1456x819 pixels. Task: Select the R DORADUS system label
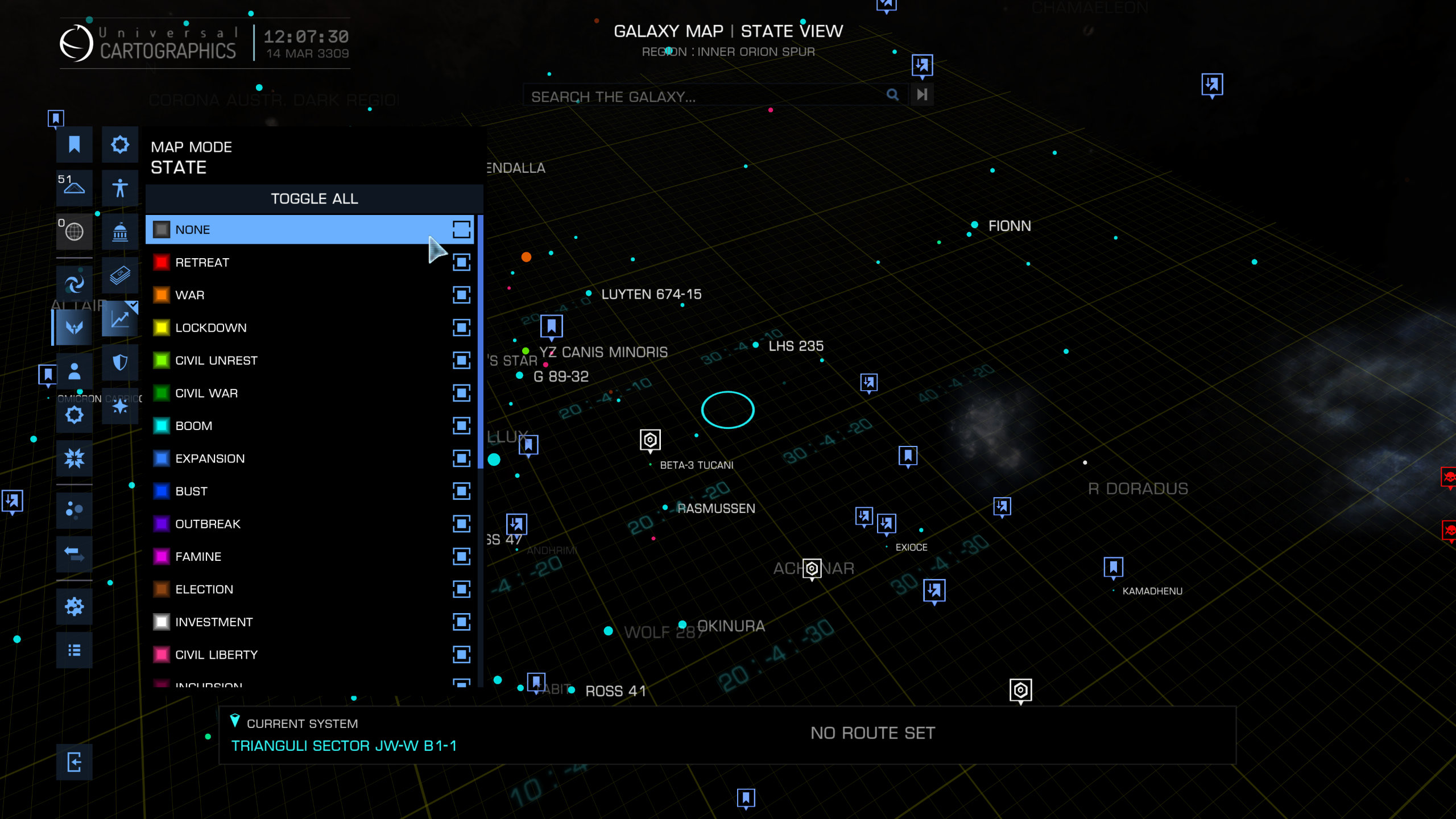point(1138,489)
